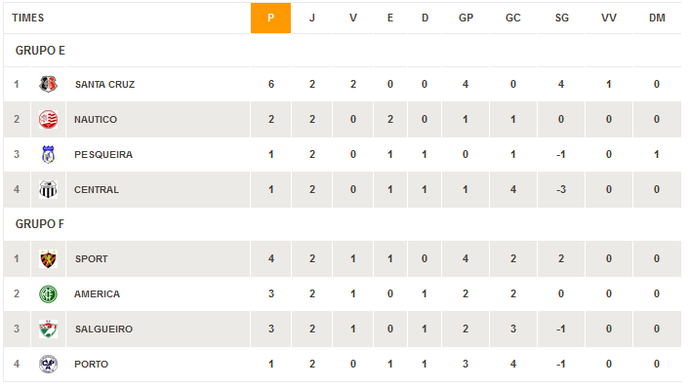Screen dimensions: 690x388
Task: Click the Porto team crest
Action: 48,364
